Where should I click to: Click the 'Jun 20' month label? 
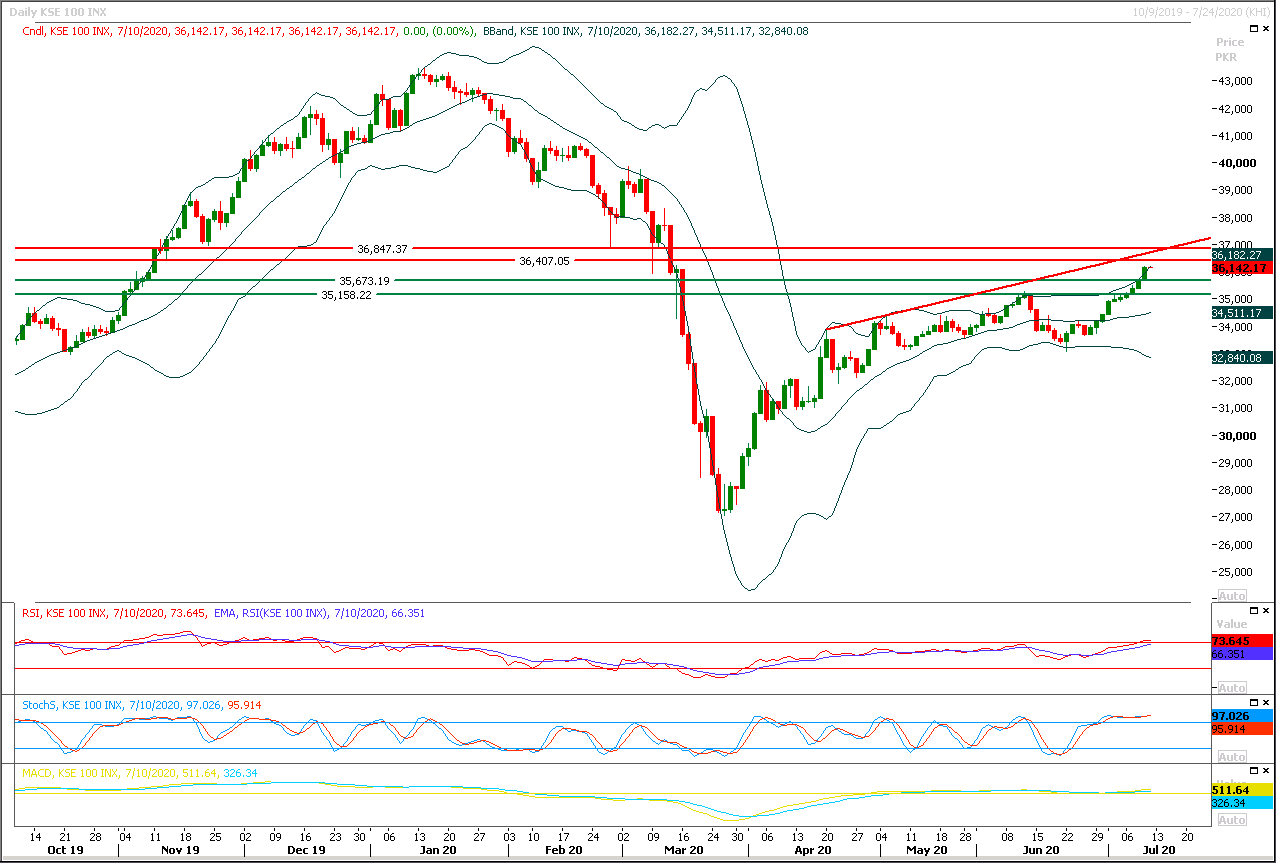1041,850
